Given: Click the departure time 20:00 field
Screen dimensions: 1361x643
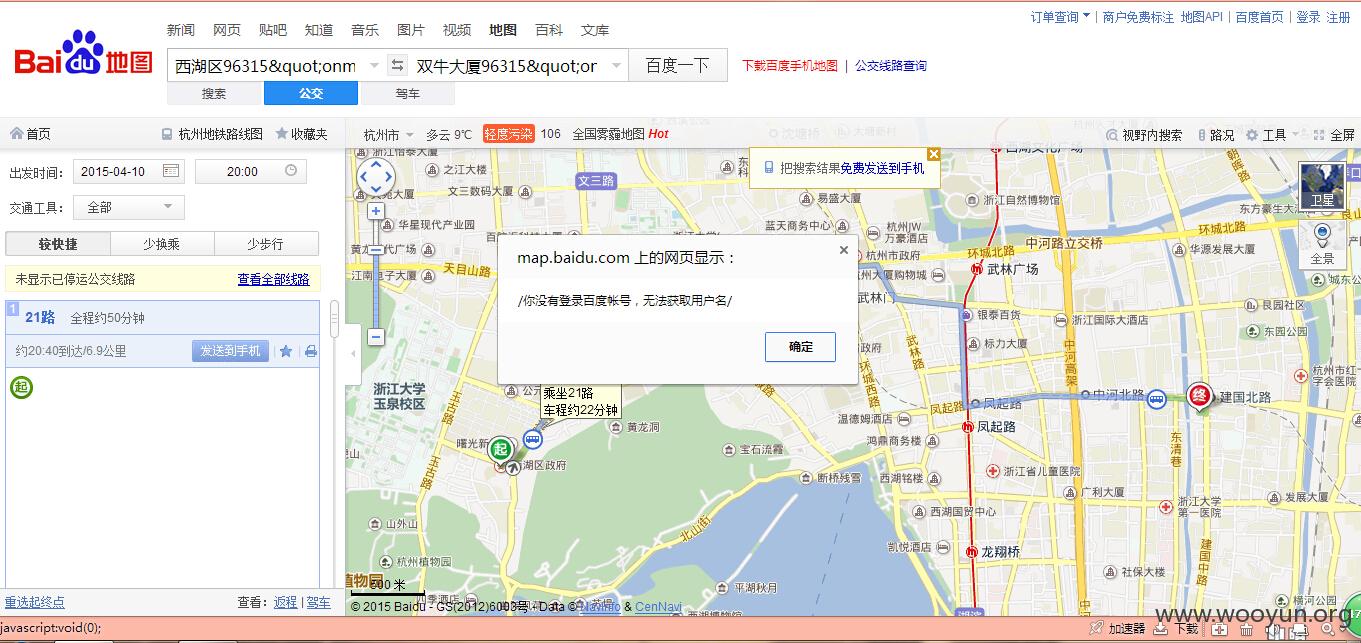Looking at the screenshot, I should pyautogui.click(x=251, y=171).
